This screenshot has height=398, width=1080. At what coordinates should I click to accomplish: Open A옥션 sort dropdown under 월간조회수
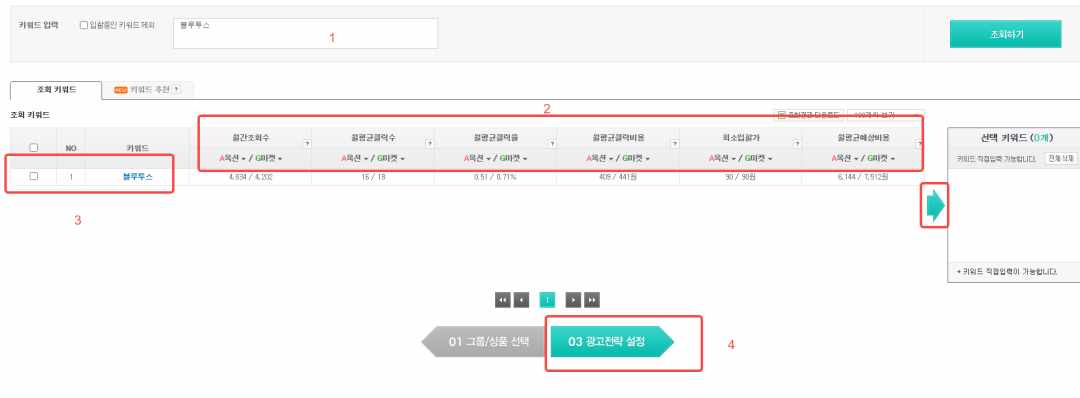tap(231, 158)
